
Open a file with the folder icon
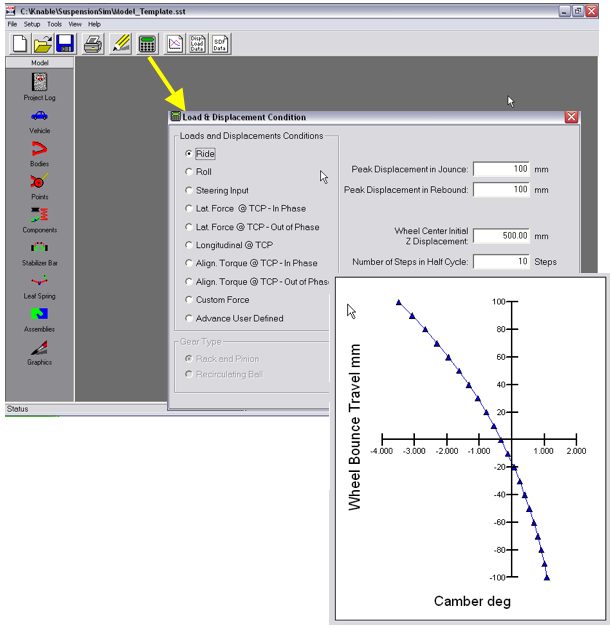point(44,44)
